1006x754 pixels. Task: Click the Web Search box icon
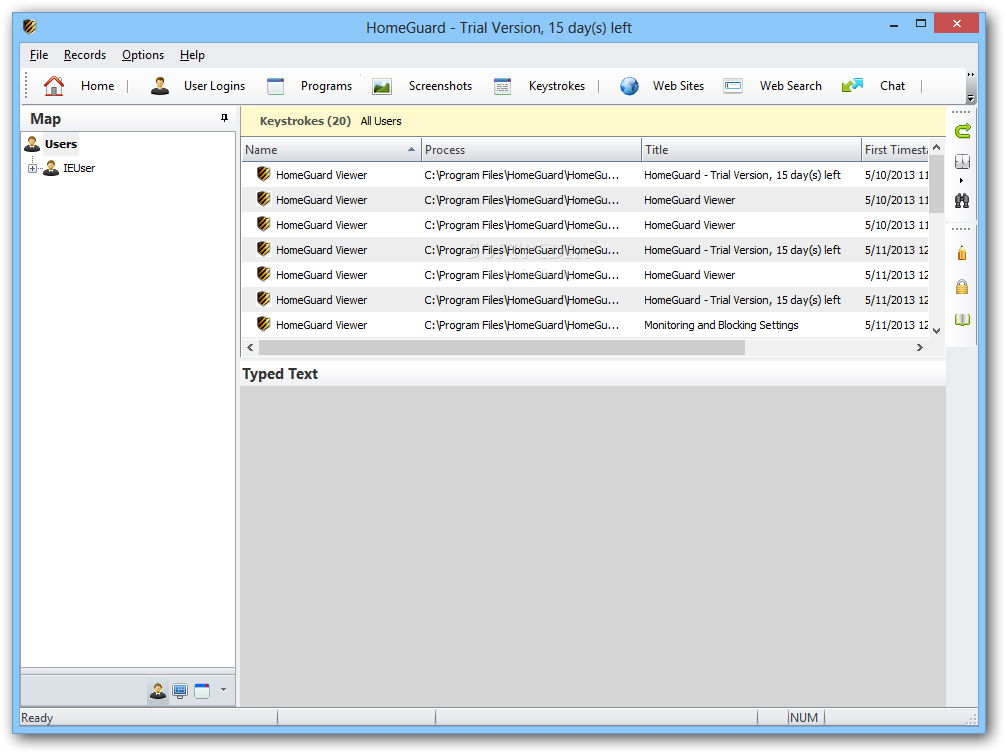[733, 86]
